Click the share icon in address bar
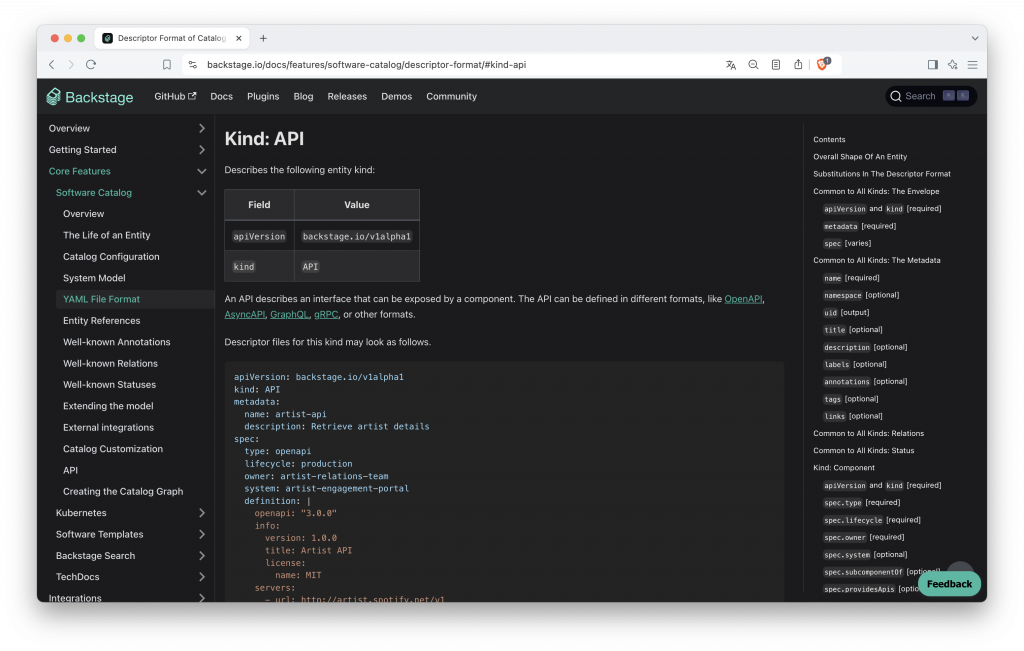Image resolution: width=1024 pixels, height=651 pixels. point(798,64)
